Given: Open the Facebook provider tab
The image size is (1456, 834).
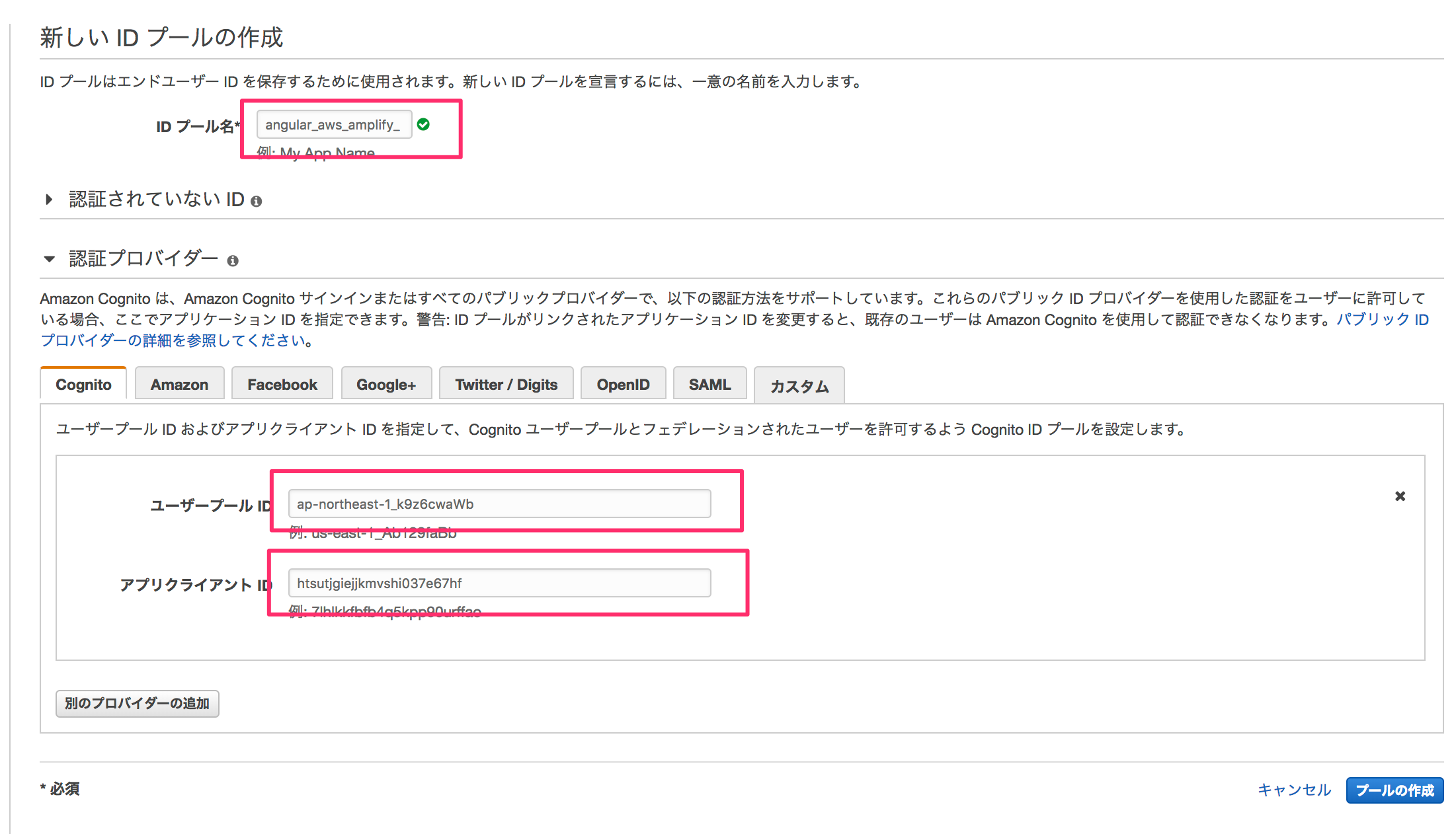Looking at the screenshot, I should tap(282, 383).
